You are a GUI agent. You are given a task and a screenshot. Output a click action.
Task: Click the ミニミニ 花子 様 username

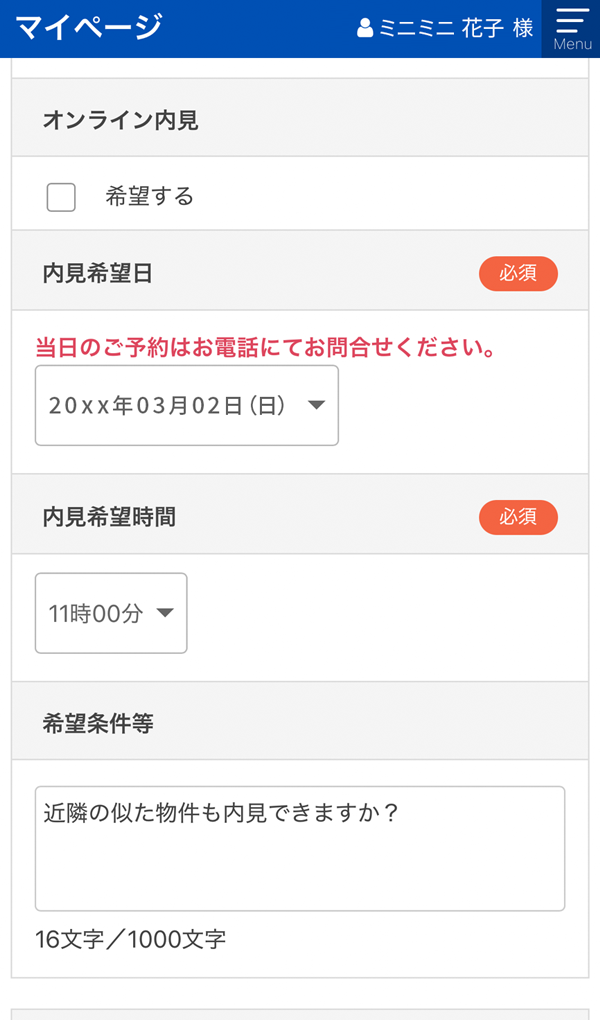[456, 28]
